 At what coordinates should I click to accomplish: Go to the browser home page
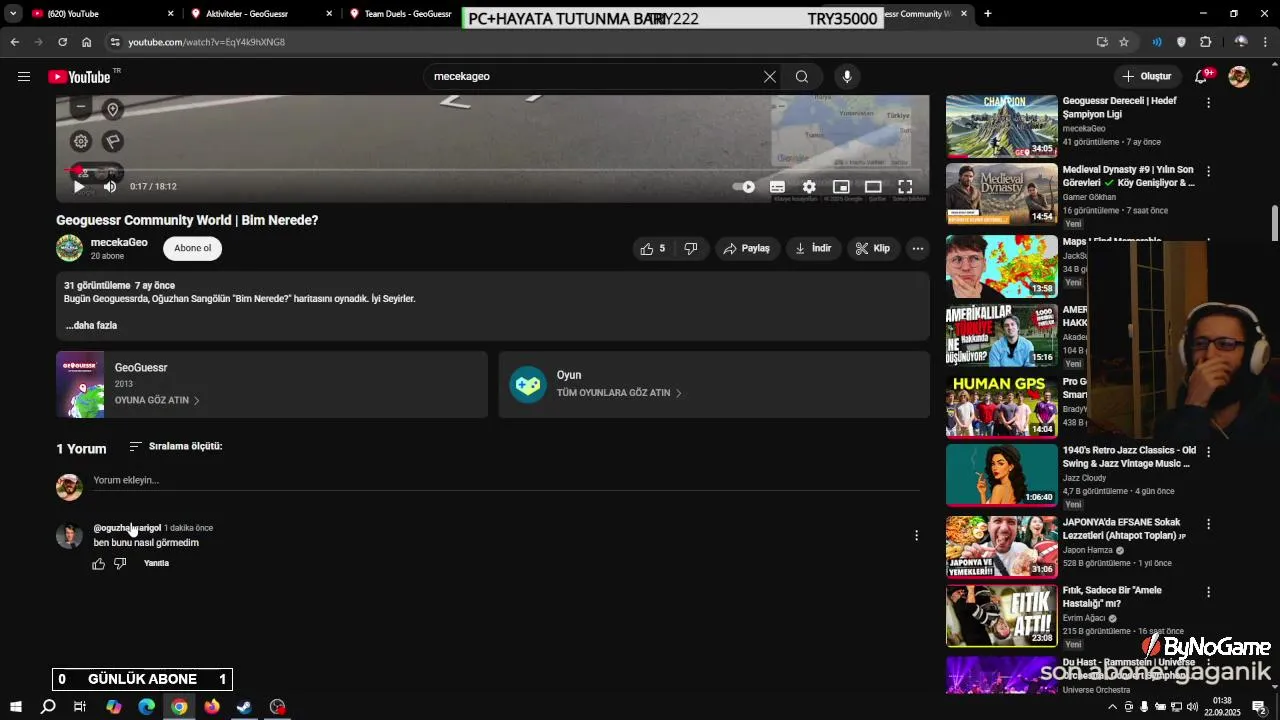pos(87,42)
